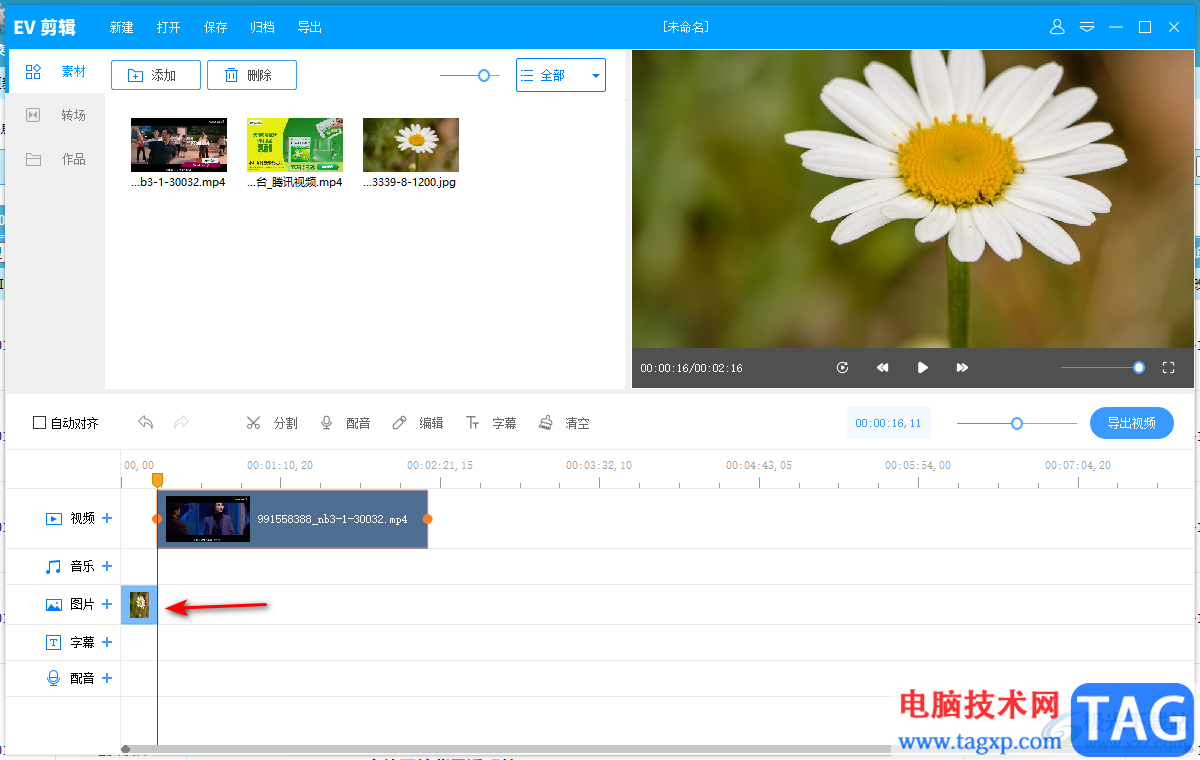Click the redo arrow icon

[181, 423]
